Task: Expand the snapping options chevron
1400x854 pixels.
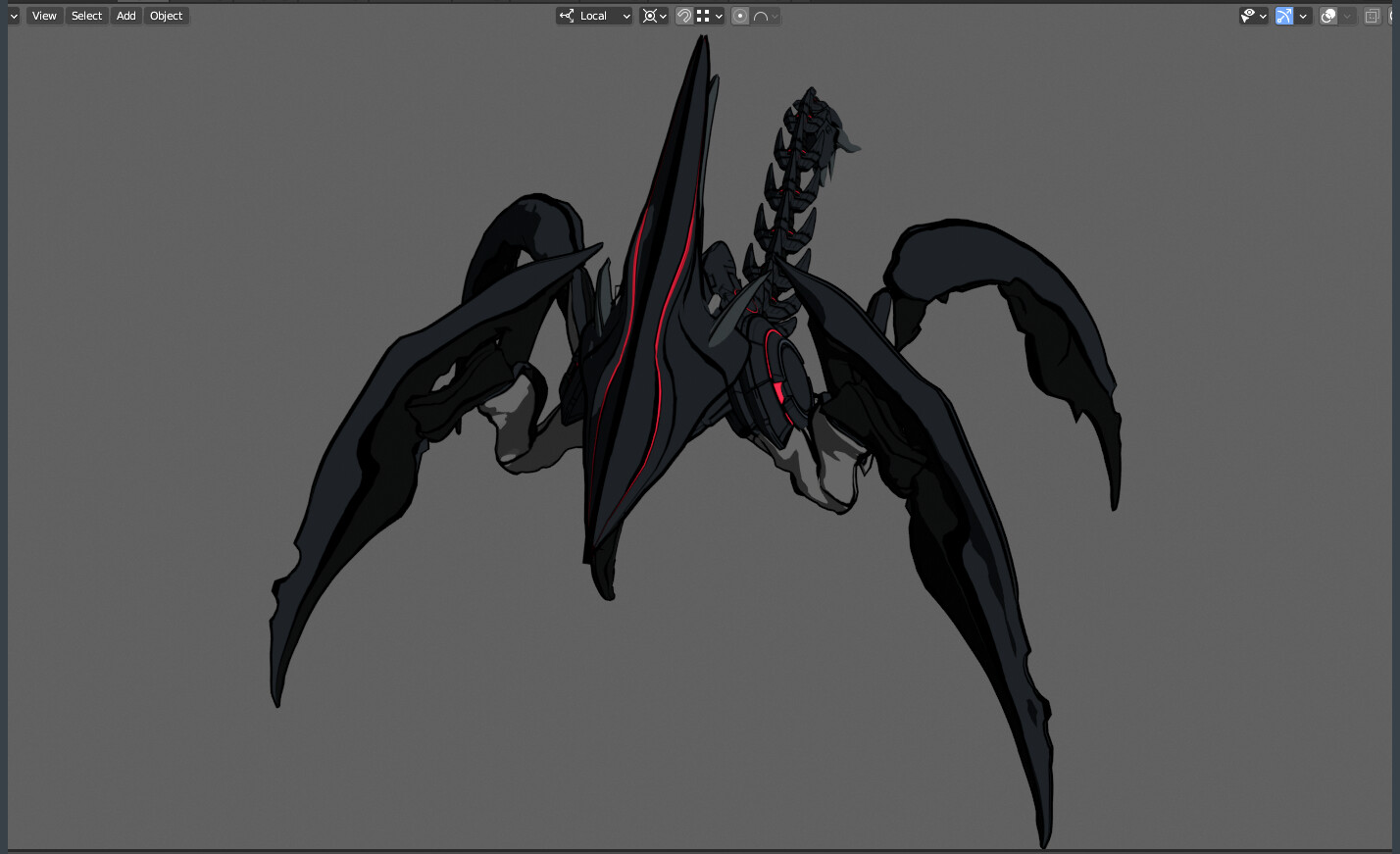Action: [719, 16]
